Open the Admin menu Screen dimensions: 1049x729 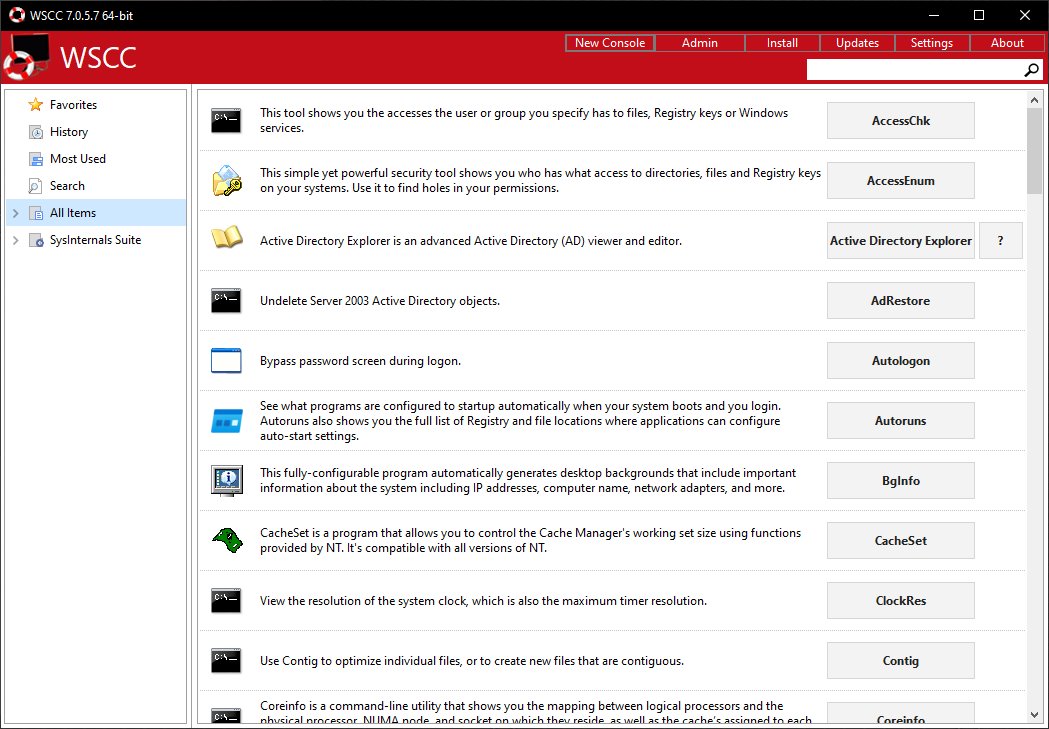point(700,43)
